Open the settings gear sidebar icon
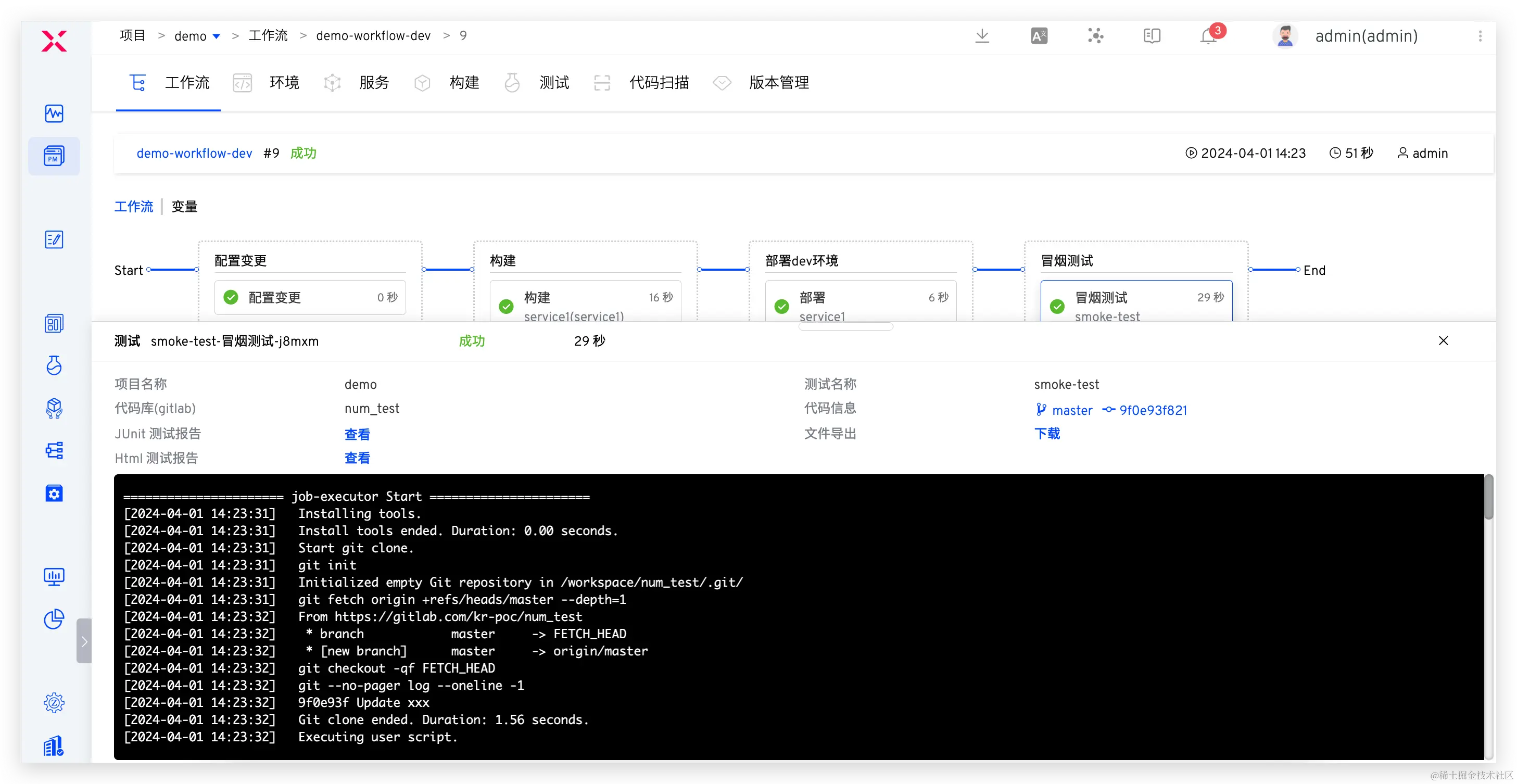The width and height of the screenshot is (1517, 784). tap(54, 702)
